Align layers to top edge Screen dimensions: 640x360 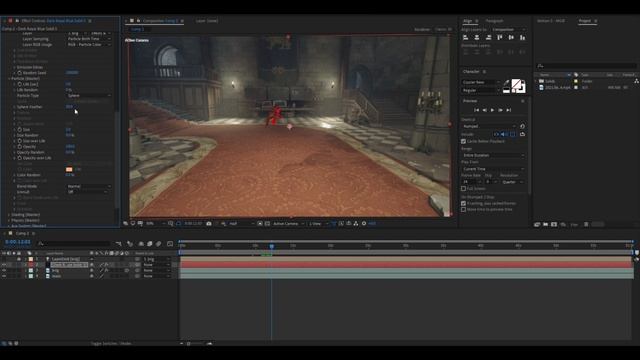pos(500,38)
